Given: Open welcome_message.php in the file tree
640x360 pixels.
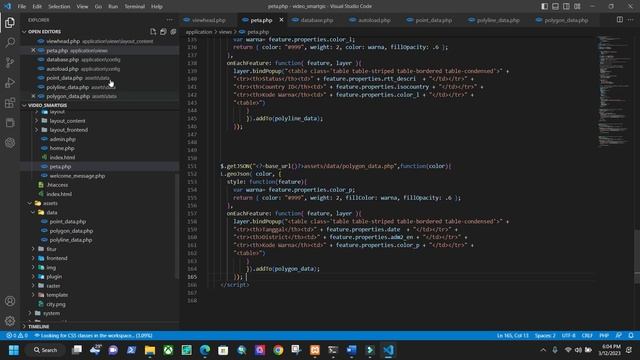Looking at the screenshot, I should point(78,176).
